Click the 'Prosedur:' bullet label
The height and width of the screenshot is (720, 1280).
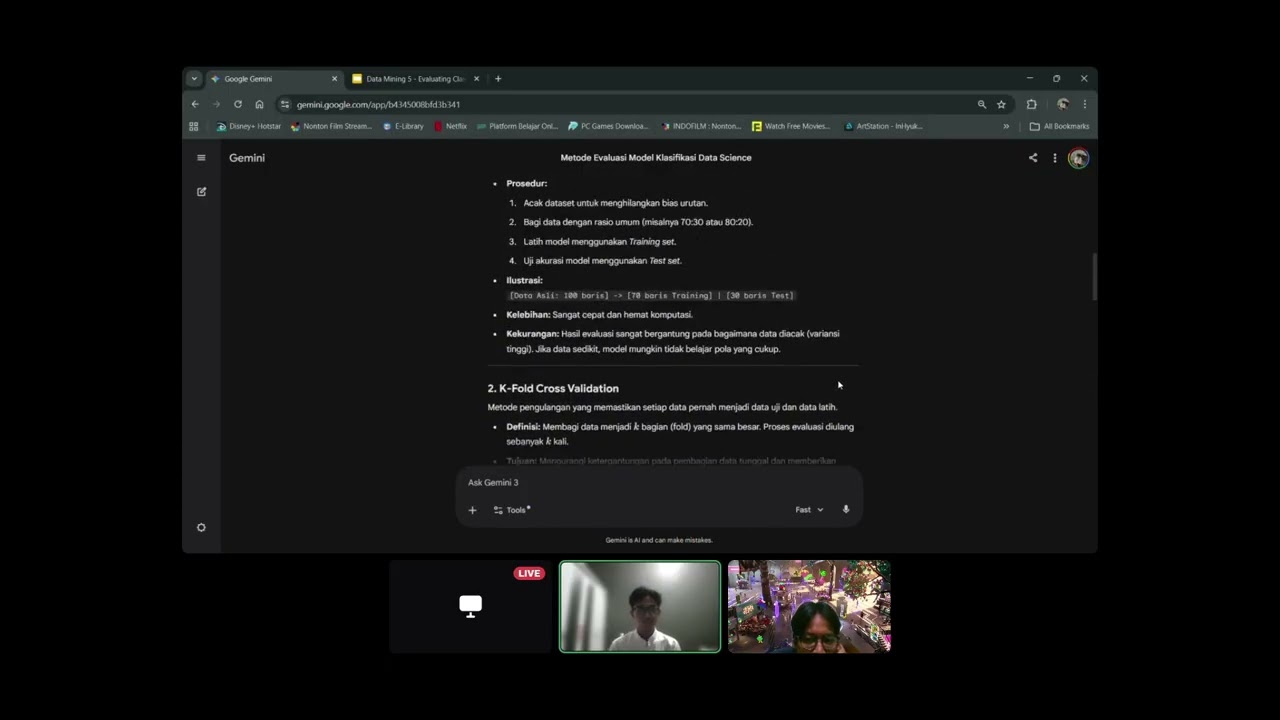[x=526, y=183]
